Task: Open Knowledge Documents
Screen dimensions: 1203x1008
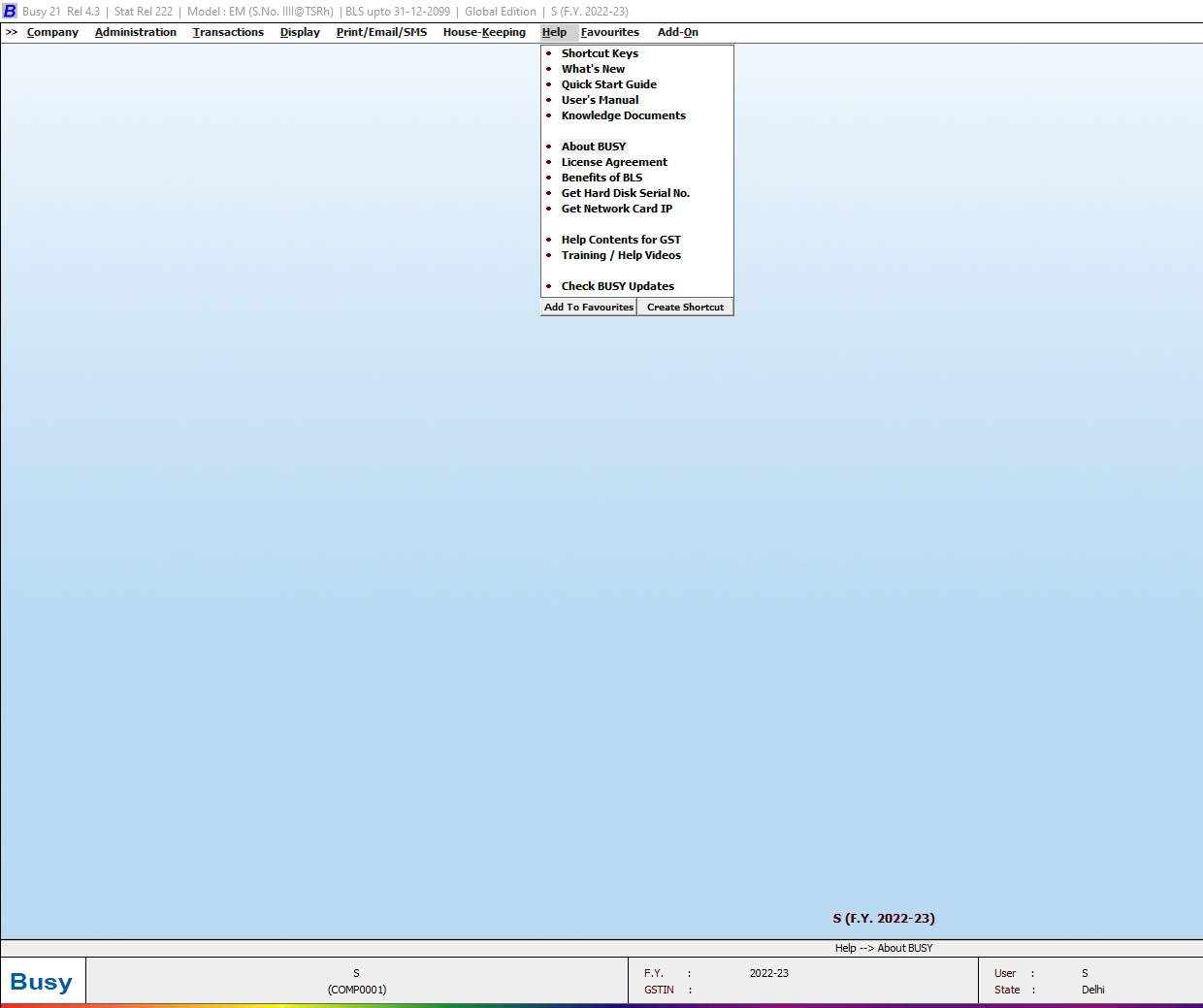Action: click(x=623, y=115)
